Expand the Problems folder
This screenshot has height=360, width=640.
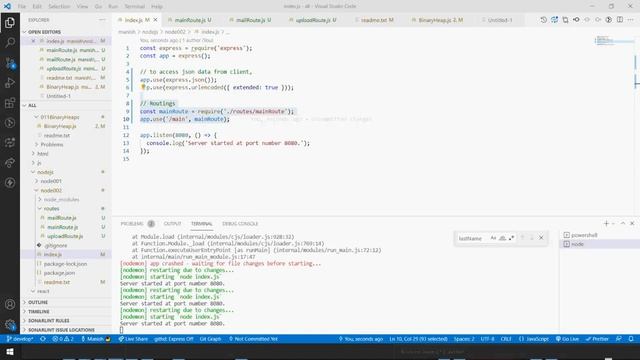pos(52,144)
